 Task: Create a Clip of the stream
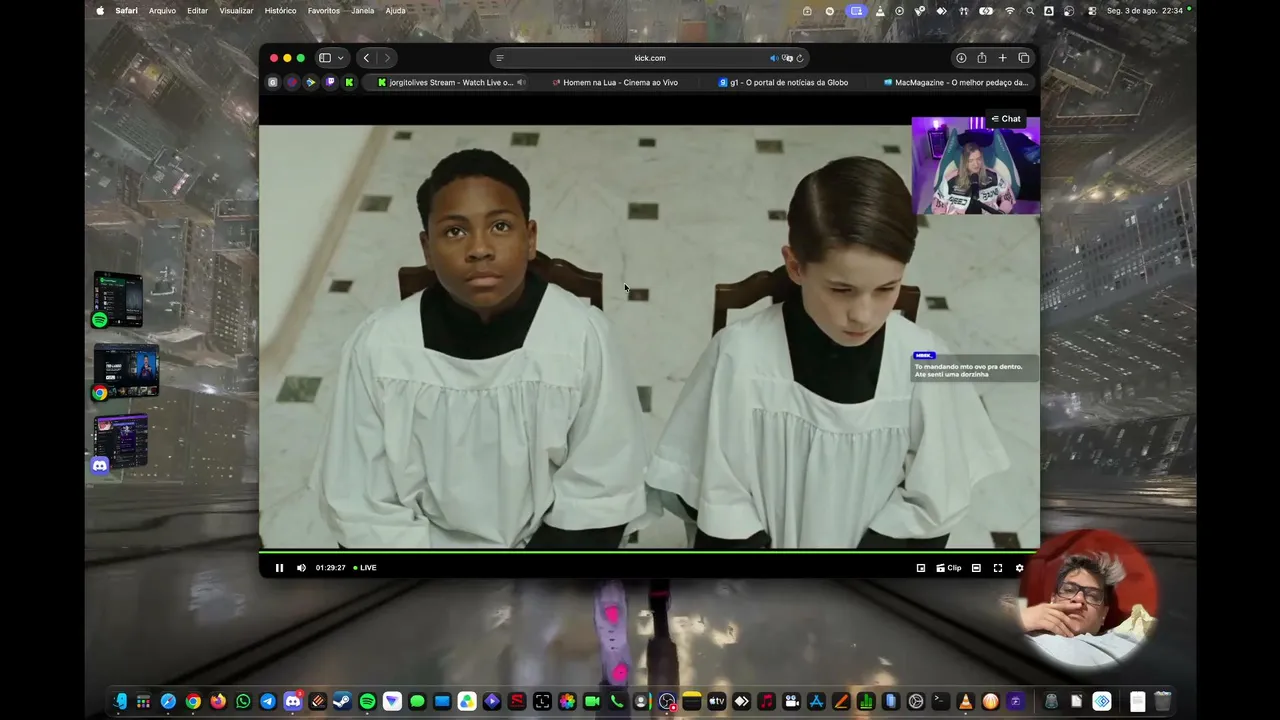tap(949, 568)
